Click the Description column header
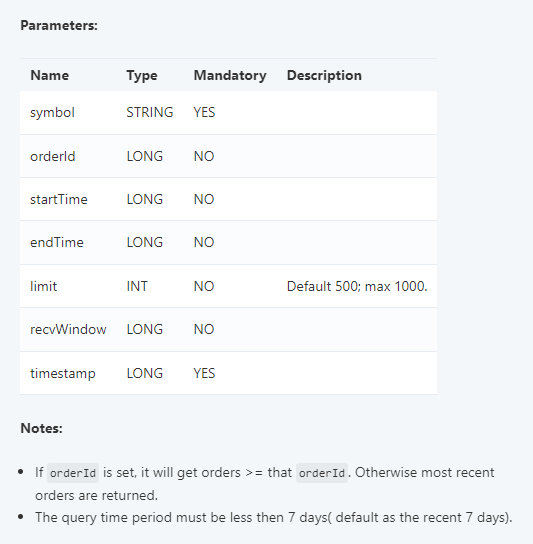533x544 pixels. tap(324, 75)
